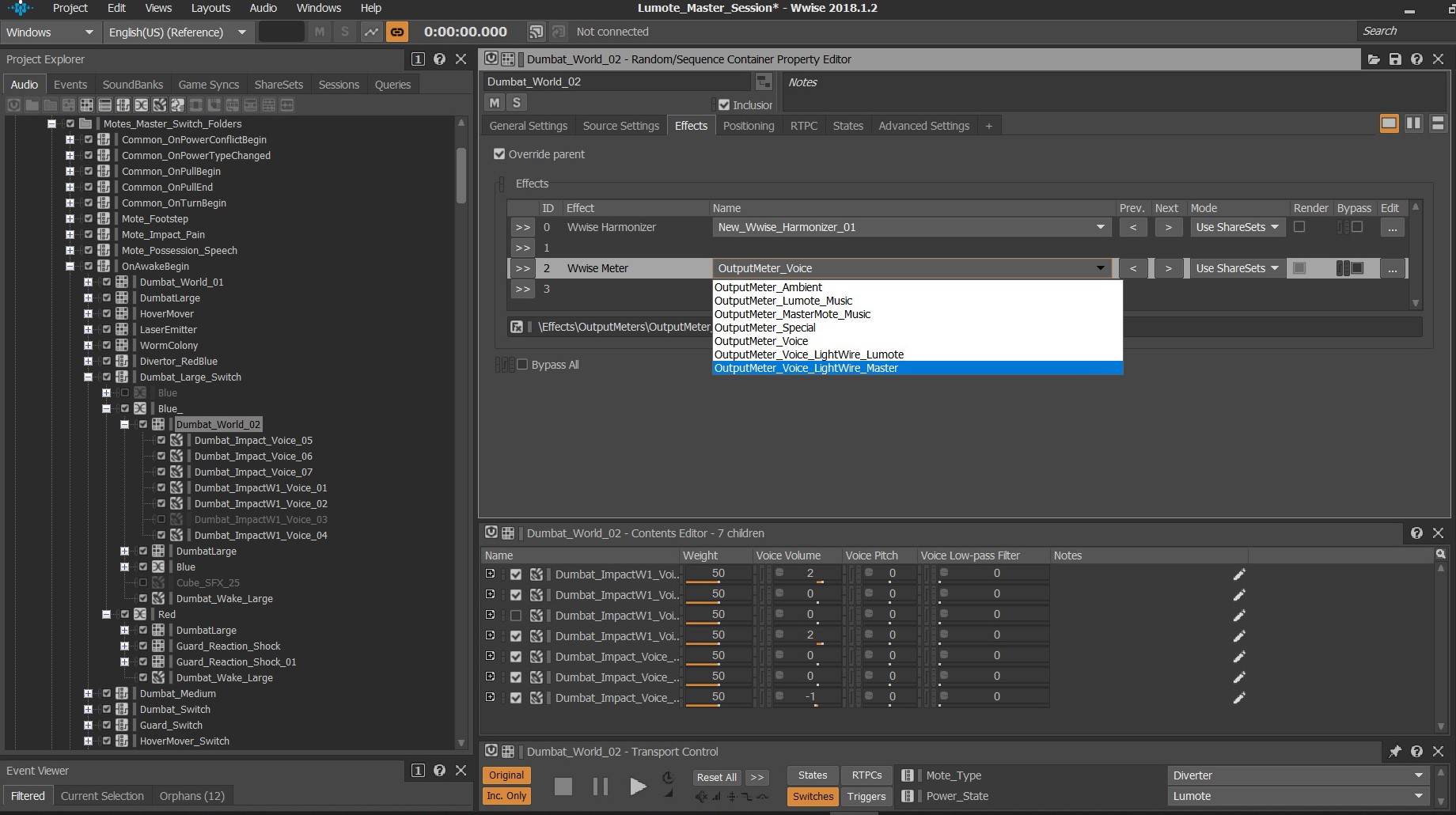1456x815 pixels.
Task: Open Project Explorer help question mark icon
Action: point(440,59)
